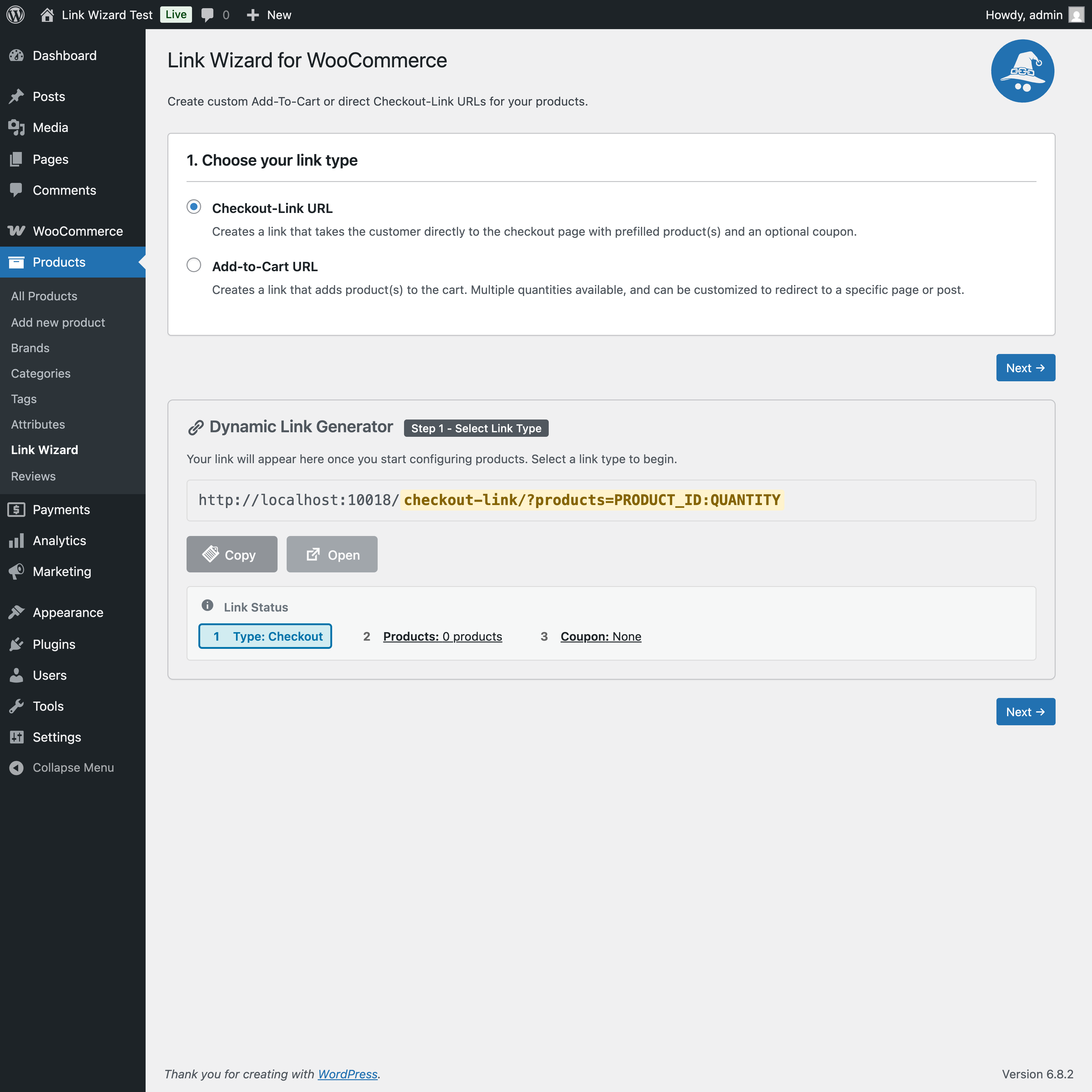Viewport: 1092px width, 1092px height.
Task: Select the Checkout-Link URL radio button
Action: pos(194,207)
